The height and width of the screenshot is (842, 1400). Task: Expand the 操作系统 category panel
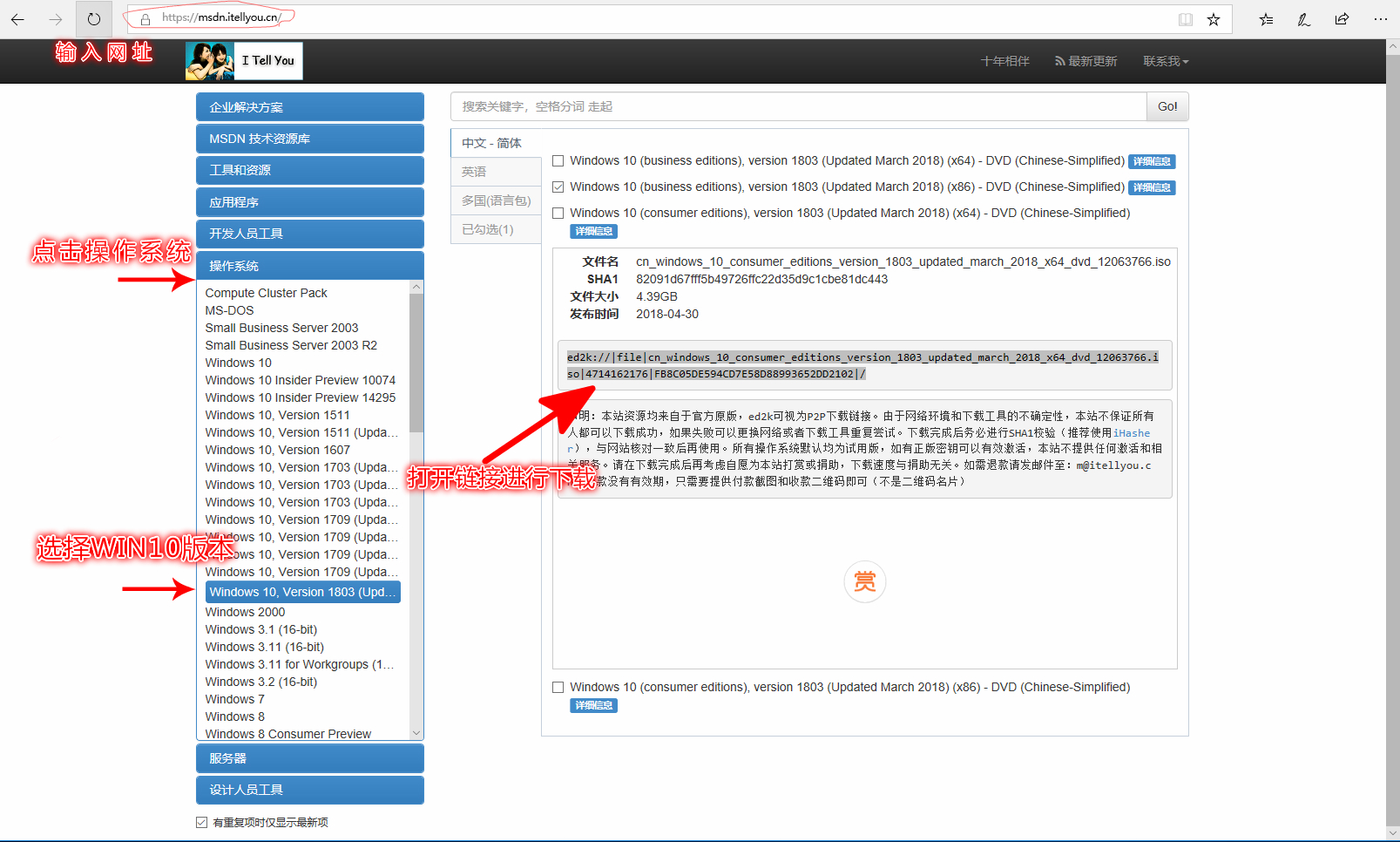pyautogui.click(x=309, y=265)
